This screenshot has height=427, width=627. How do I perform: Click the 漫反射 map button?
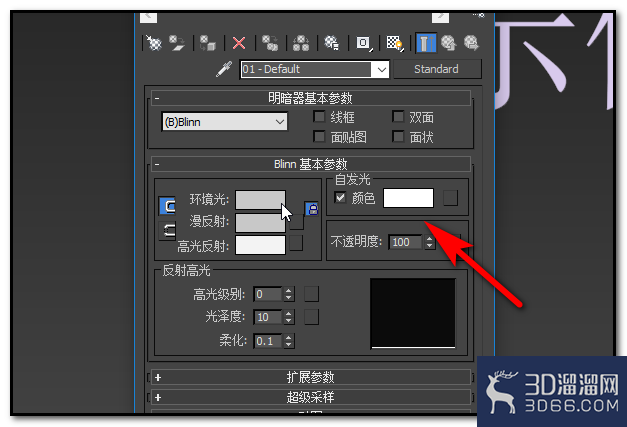click(296, 222)
